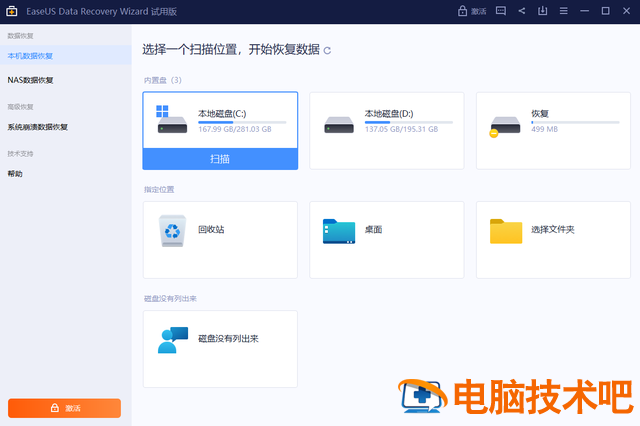Click the 回收站 recycle bin icon
The image size is (640, 426).
tap(172, 231)
